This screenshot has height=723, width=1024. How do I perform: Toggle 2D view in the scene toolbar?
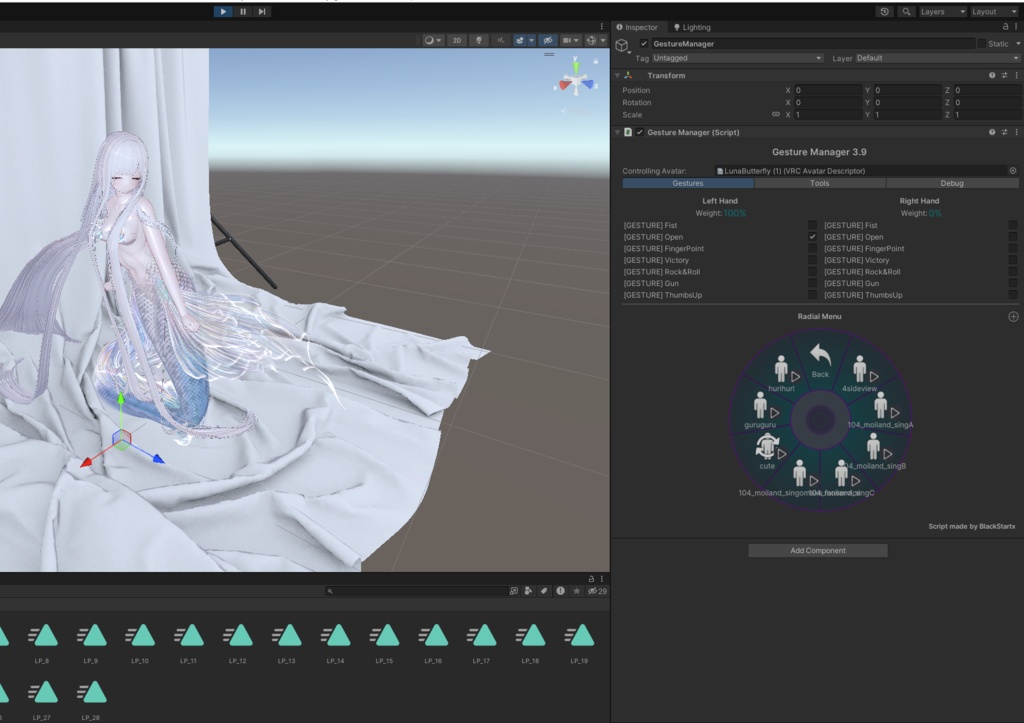tap(456, 40)
